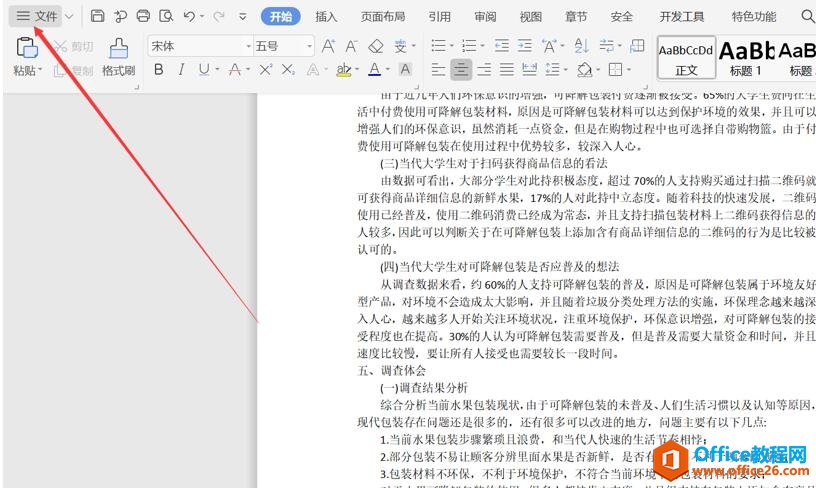Click the decrease font size icon

352,46
